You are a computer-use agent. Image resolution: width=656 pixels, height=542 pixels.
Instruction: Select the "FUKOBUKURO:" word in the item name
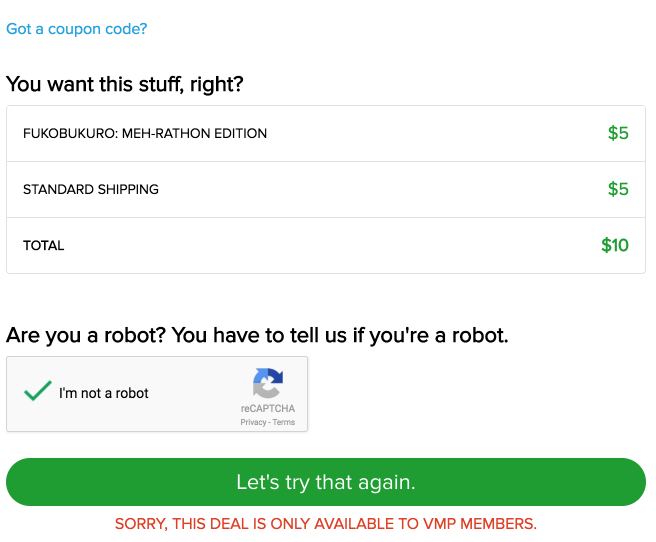click(x=70, y=133)
